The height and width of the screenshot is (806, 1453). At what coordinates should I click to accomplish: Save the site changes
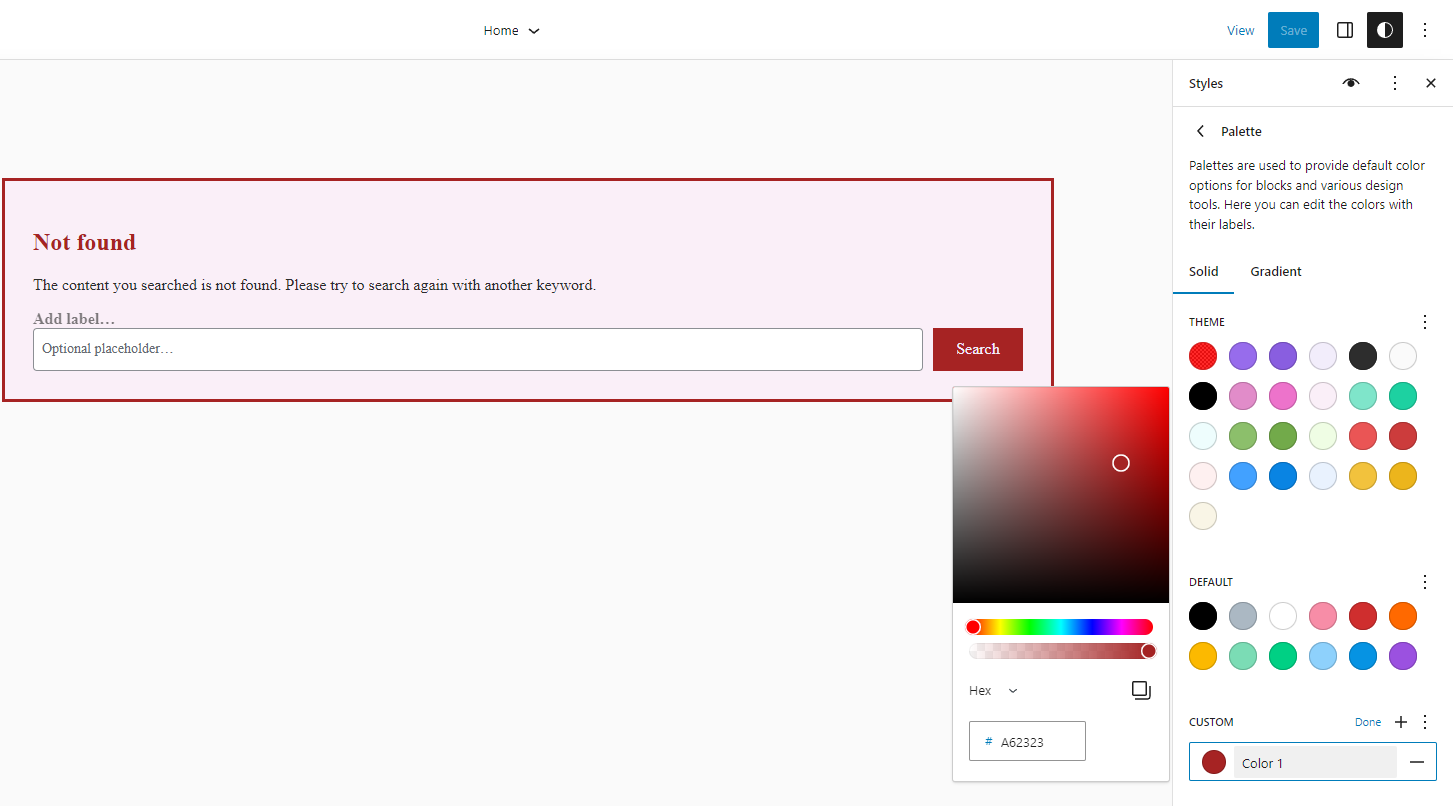[x=1292, y=30]
